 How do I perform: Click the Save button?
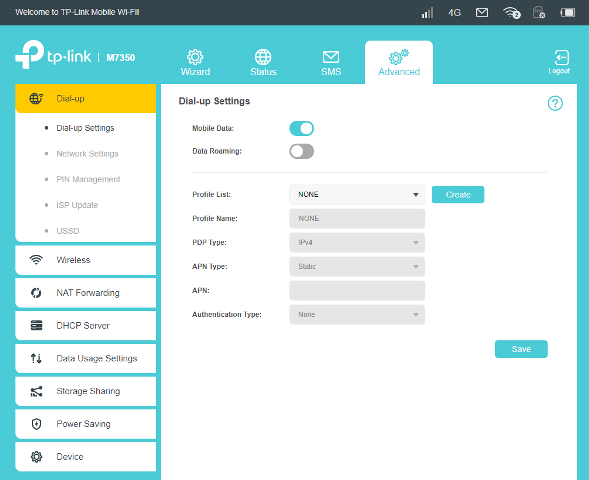521,349
